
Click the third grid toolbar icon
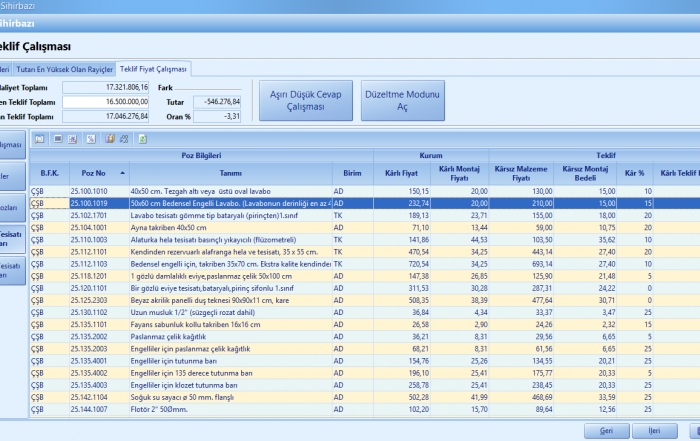click(x=73, y=138)
